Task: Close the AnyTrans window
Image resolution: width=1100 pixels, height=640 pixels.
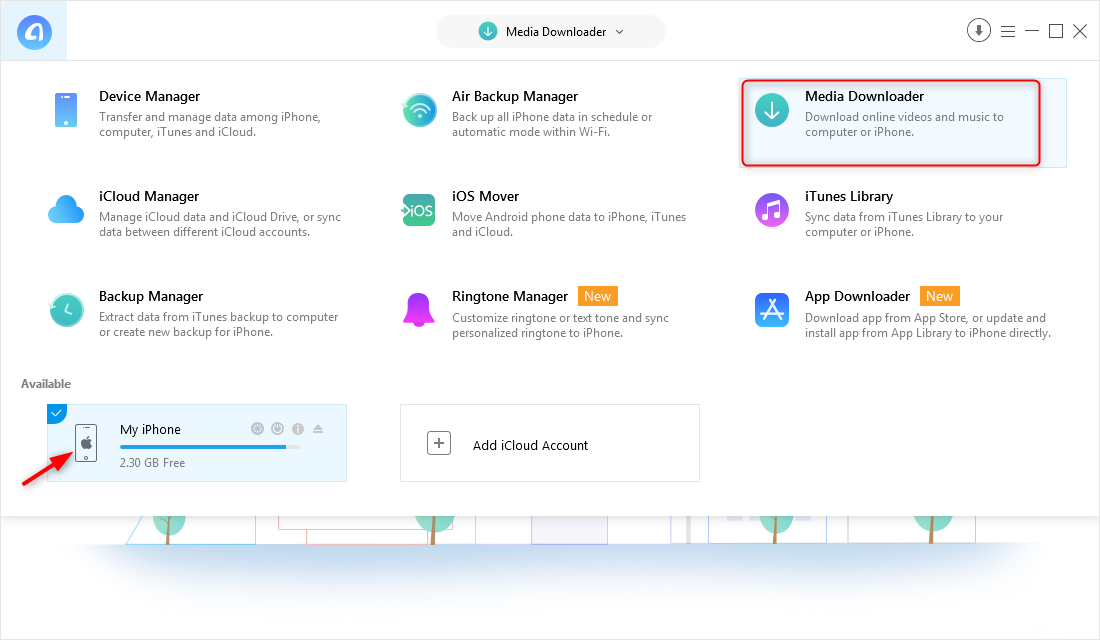Action: pos(1080,31)
